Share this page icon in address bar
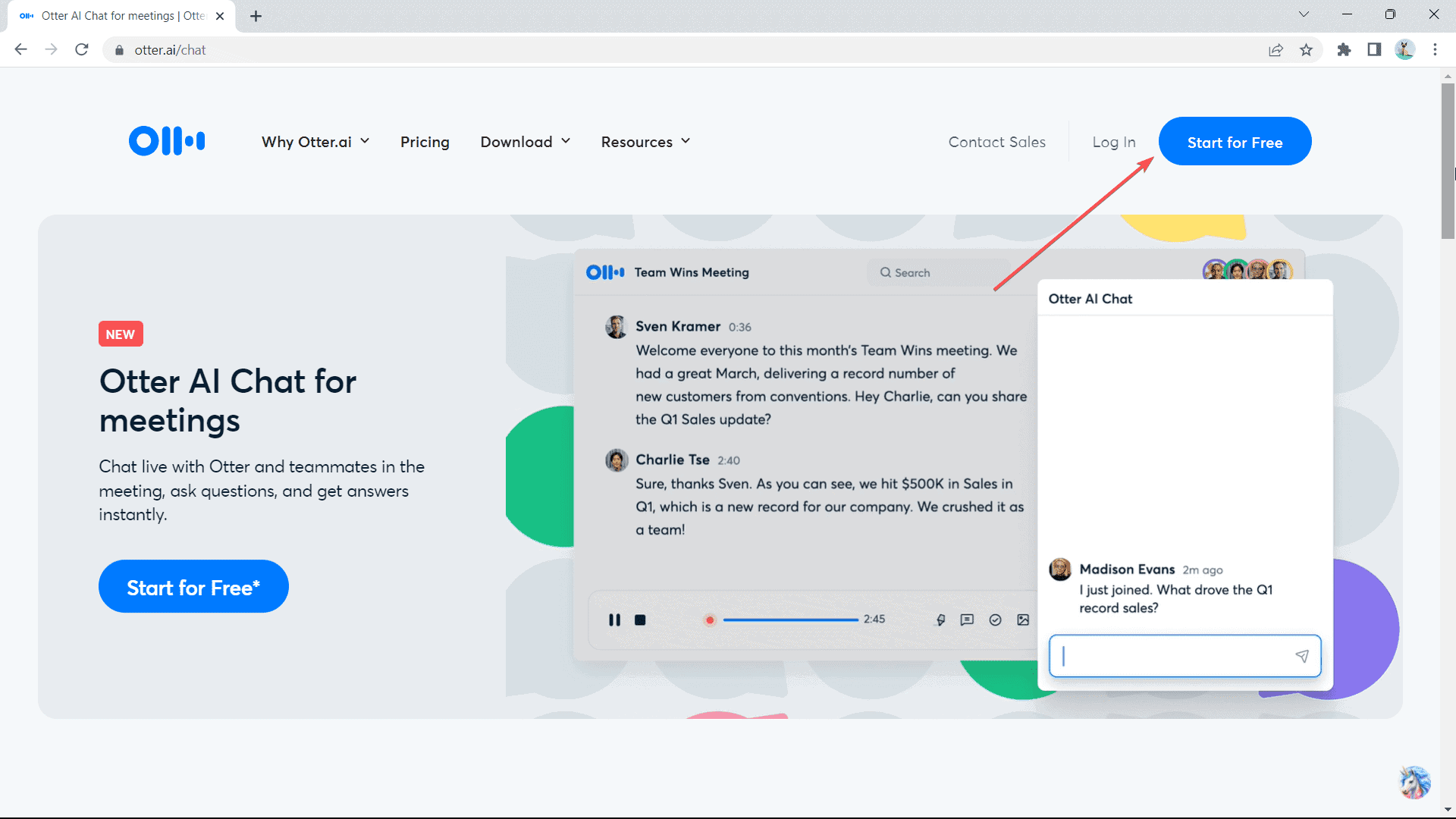Screen dimensions: 1456x819 1276,49
